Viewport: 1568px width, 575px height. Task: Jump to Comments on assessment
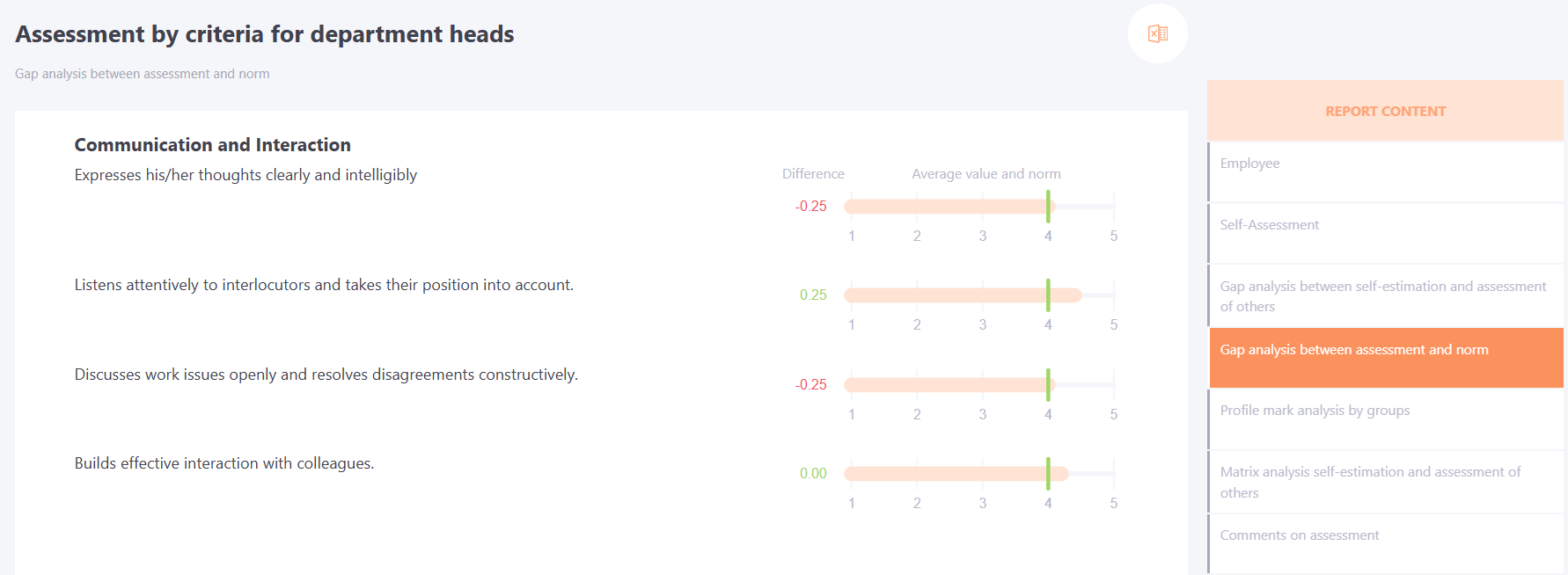click(1386, 544)
